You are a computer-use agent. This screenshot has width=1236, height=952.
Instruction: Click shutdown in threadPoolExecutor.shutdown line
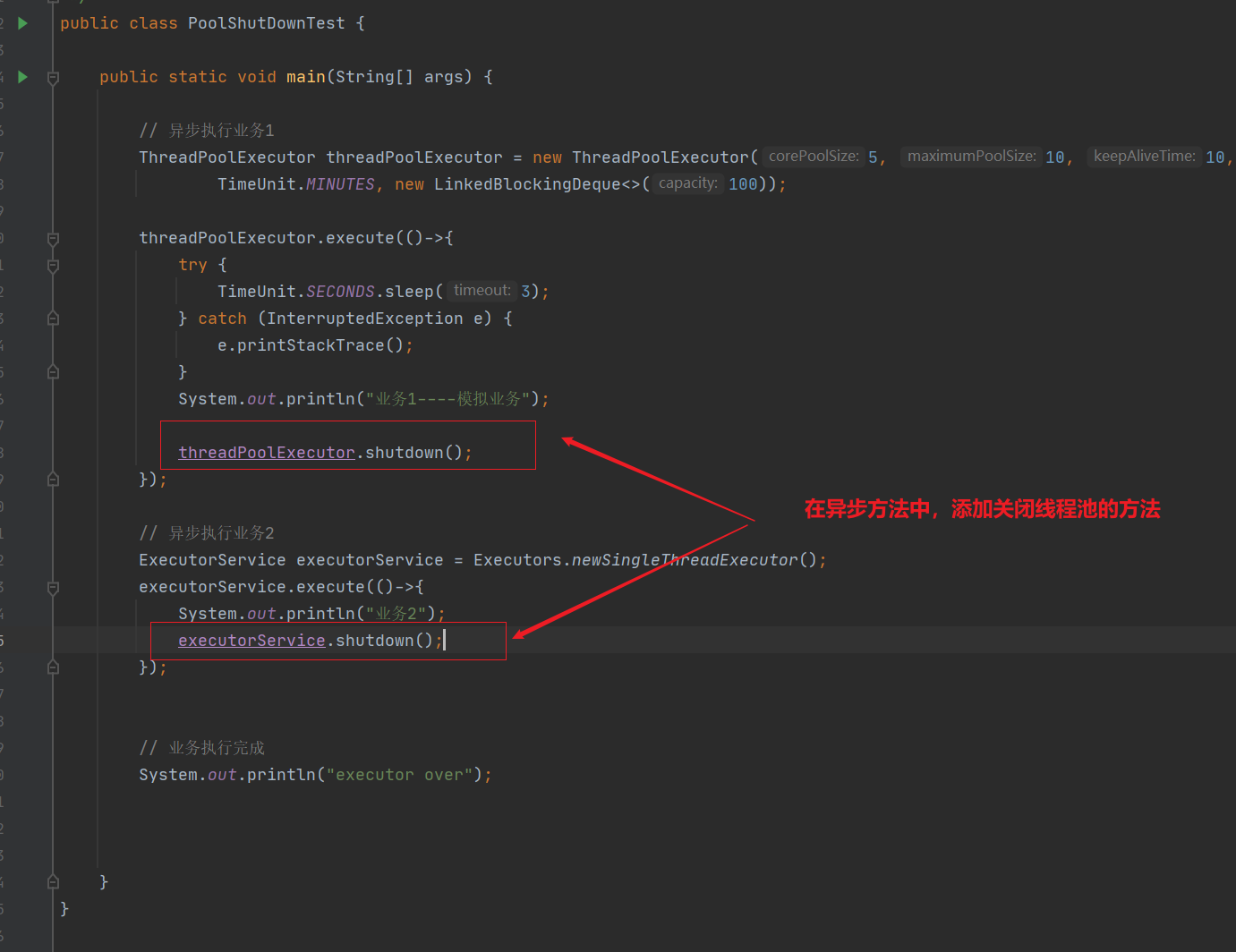pyautogui.click(x=405, y=453)
